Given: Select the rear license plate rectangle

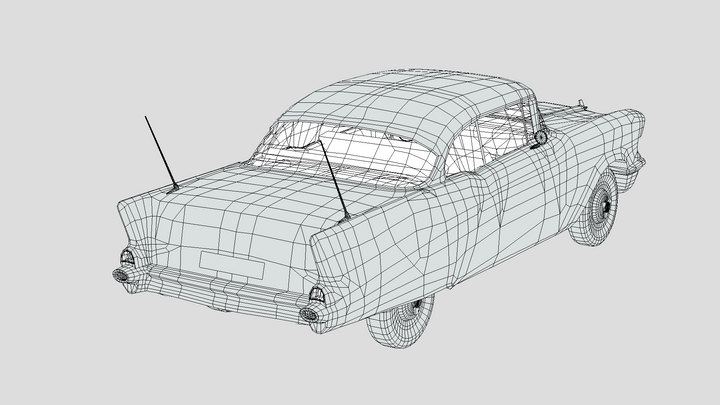Looking at the screenshot, I should click(232, 265).
